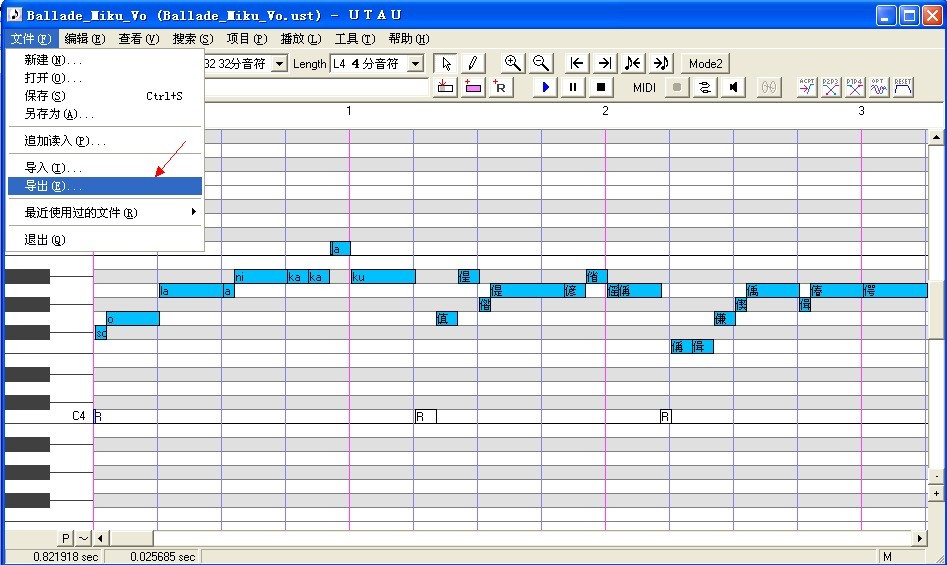Choose 退出(Q) from the File menu
Image resolution: width=947 pixels, height=565 pixels.
105,240
